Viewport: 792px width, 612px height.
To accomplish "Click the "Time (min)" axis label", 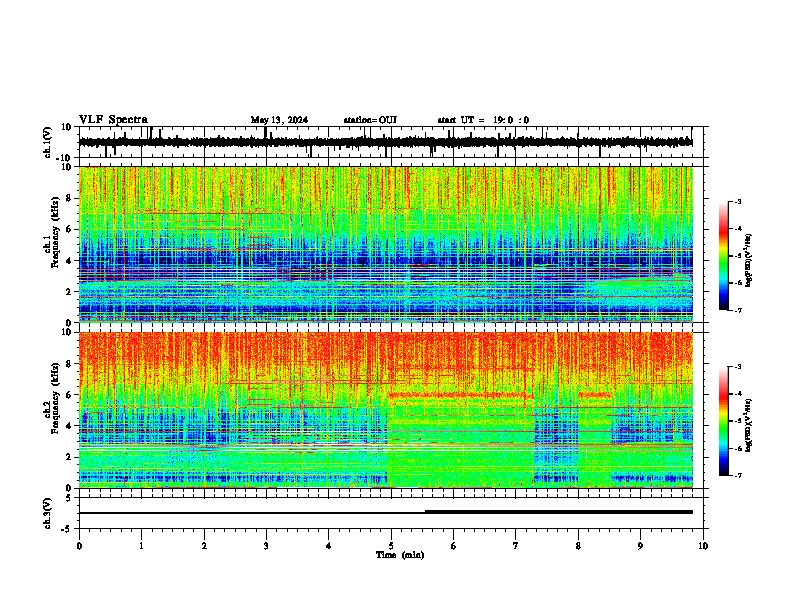I will (x=400, y=555).
